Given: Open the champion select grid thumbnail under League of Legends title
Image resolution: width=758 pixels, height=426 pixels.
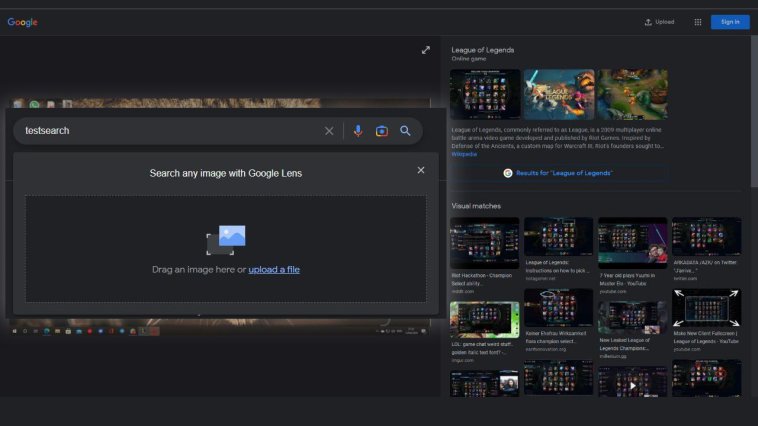Looking at the screenshot, I should tap(485, 94).
